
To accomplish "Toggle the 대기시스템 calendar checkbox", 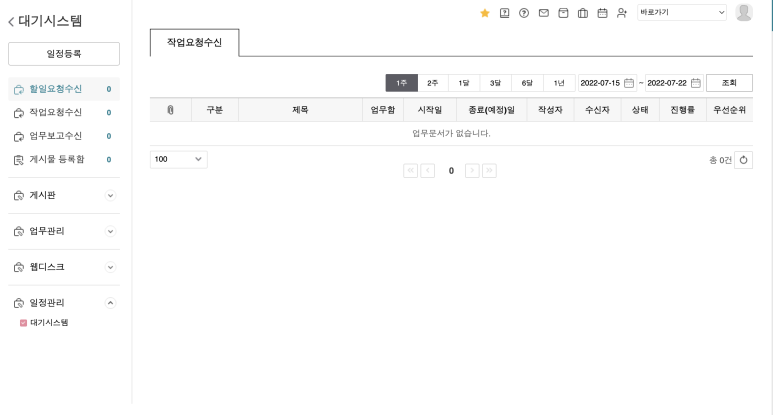I will coord(23,323).
